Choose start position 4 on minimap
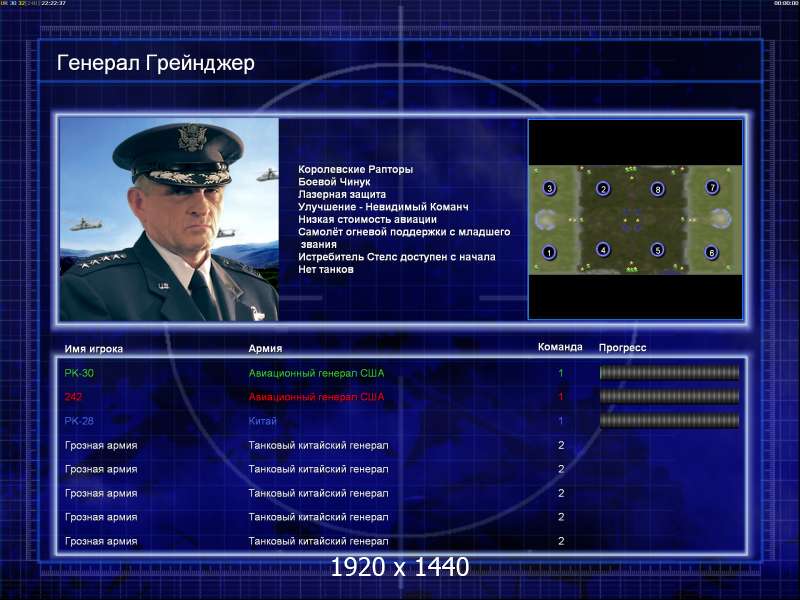 click(x=603, y=249)
